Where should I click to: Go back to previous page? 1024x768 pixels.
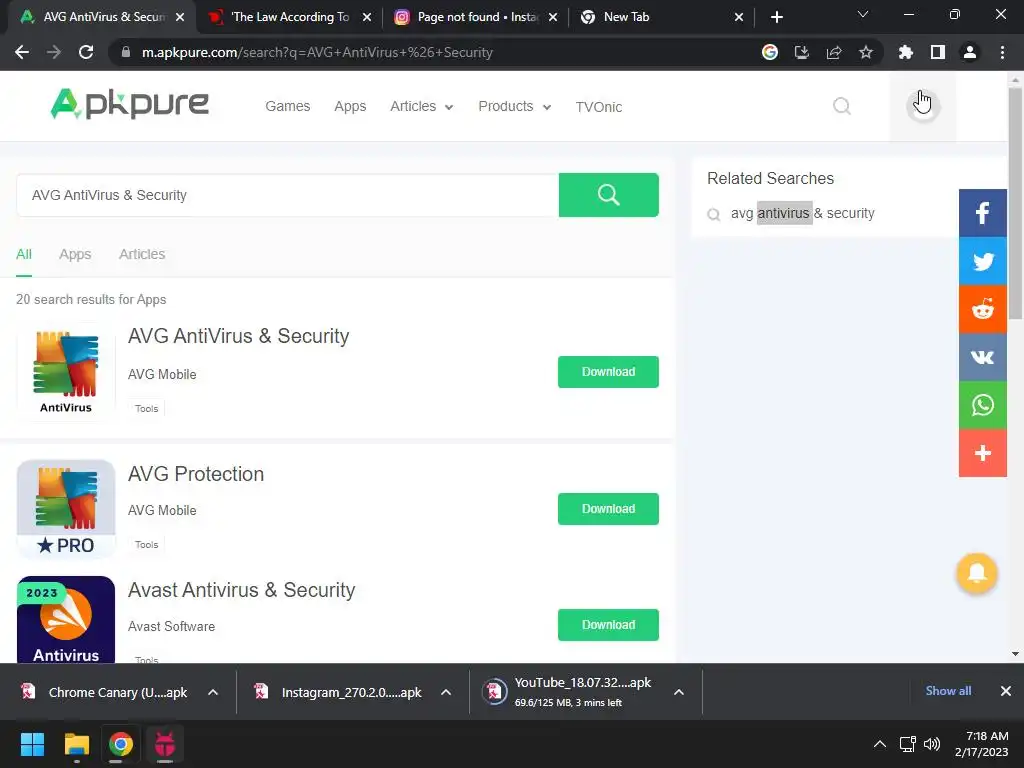pyautogui.click(x=22, y=52)
